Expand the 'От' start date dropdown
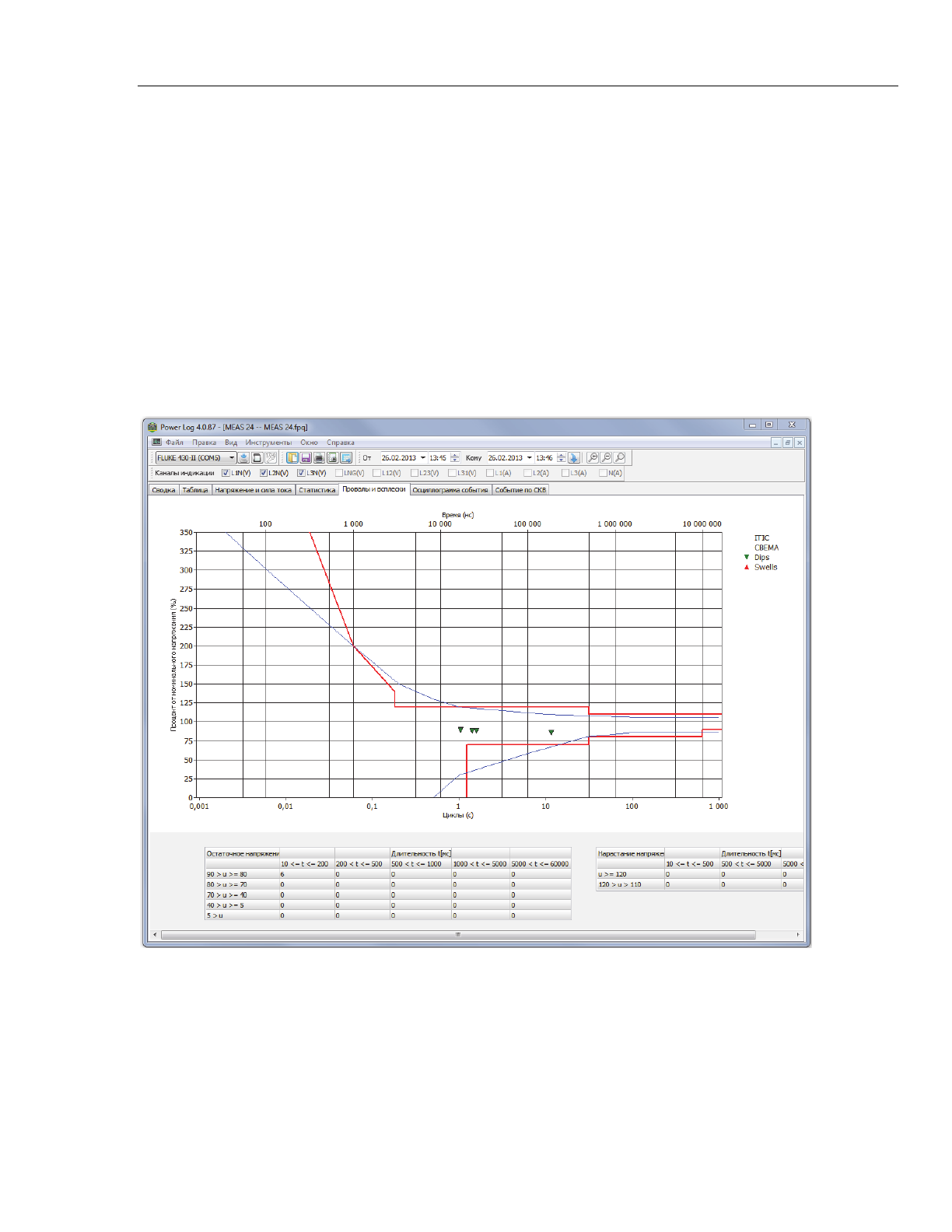The width and height of the screenshot is (952, 1232). coord(423,458)
